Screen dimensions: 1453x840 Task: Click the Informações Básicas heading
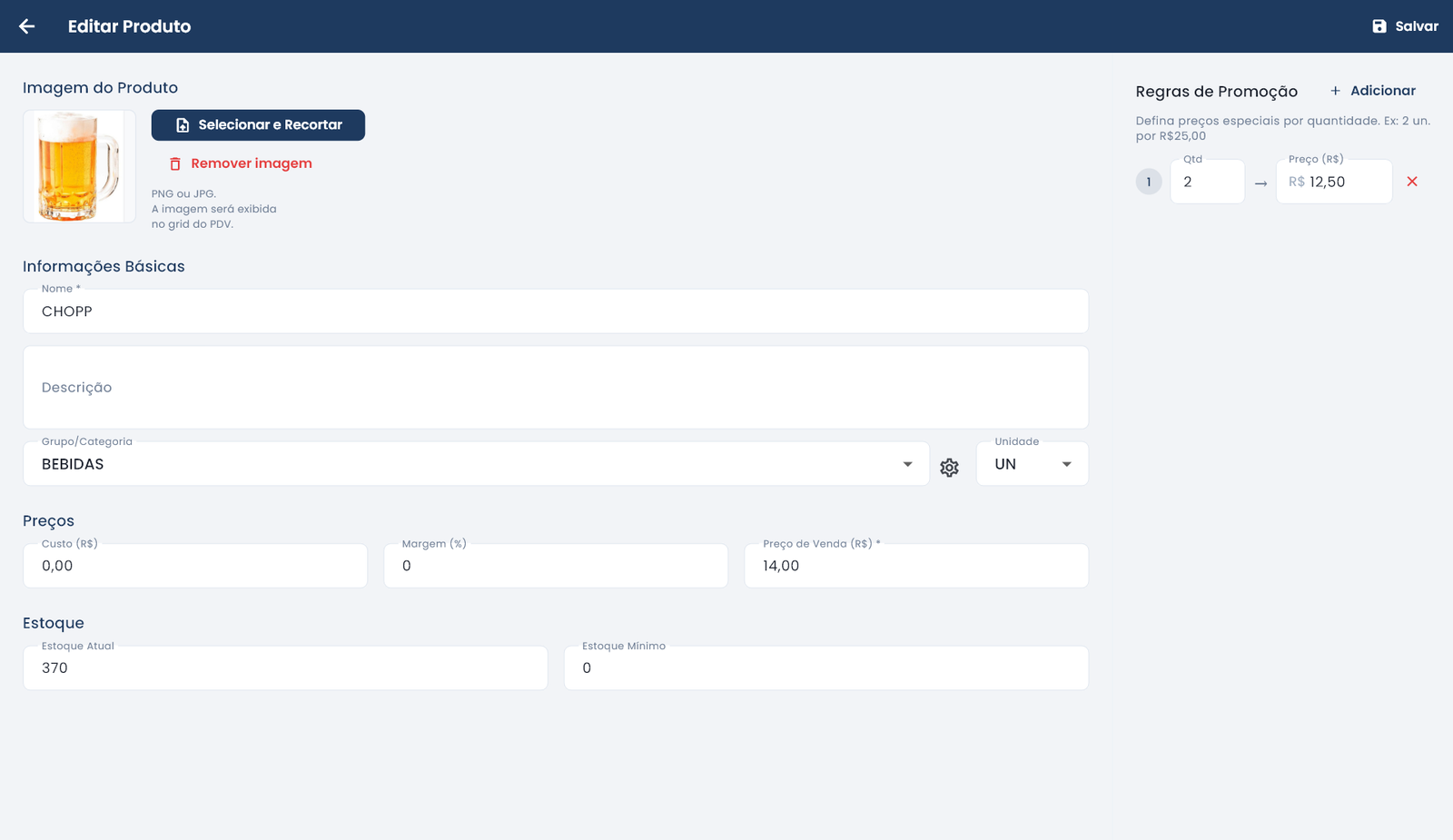(104, 266)
